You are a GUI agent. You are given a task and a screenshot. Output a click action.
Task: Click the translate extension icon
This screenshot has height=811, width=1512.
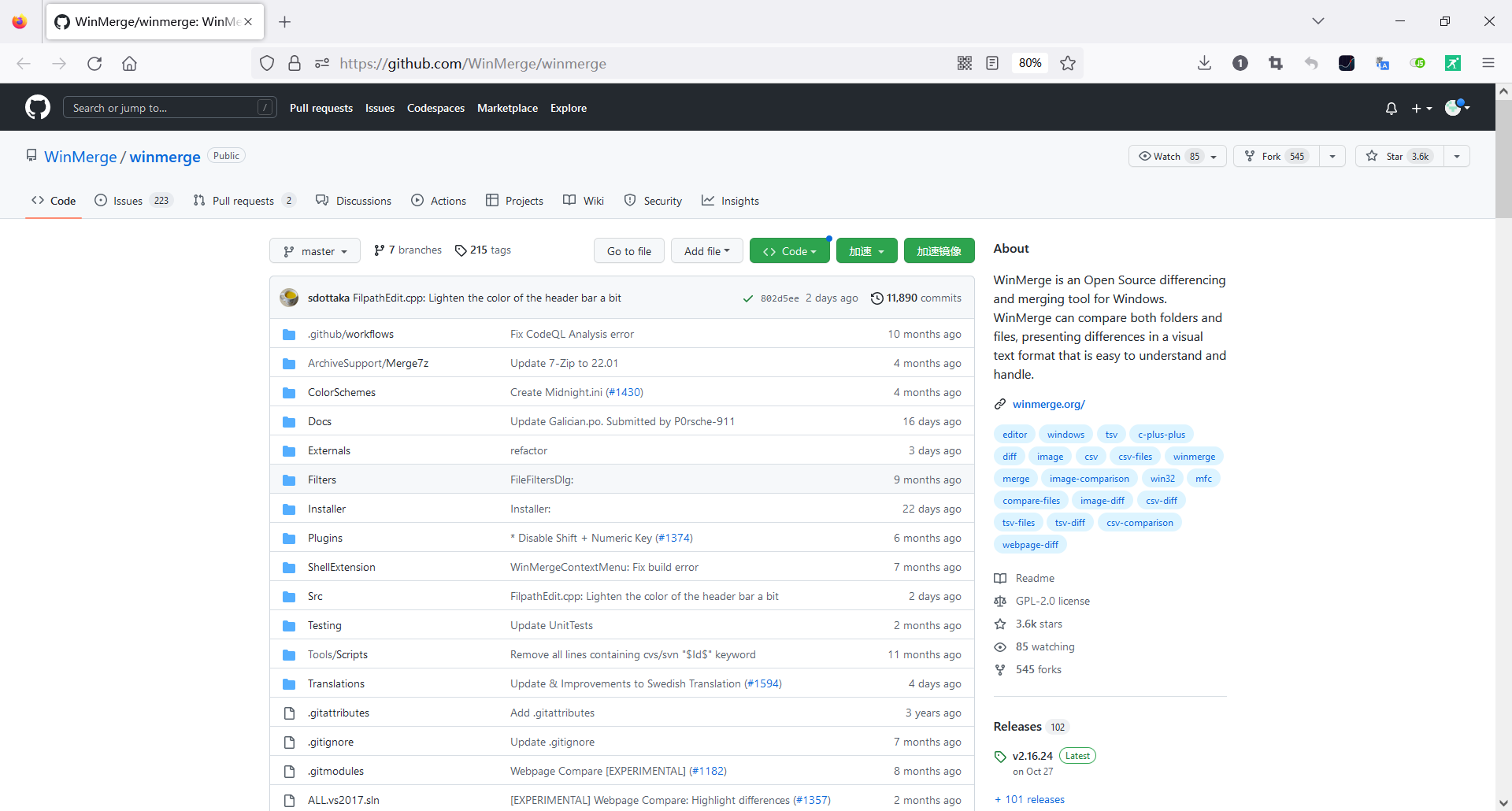(x=1382, y=63)
